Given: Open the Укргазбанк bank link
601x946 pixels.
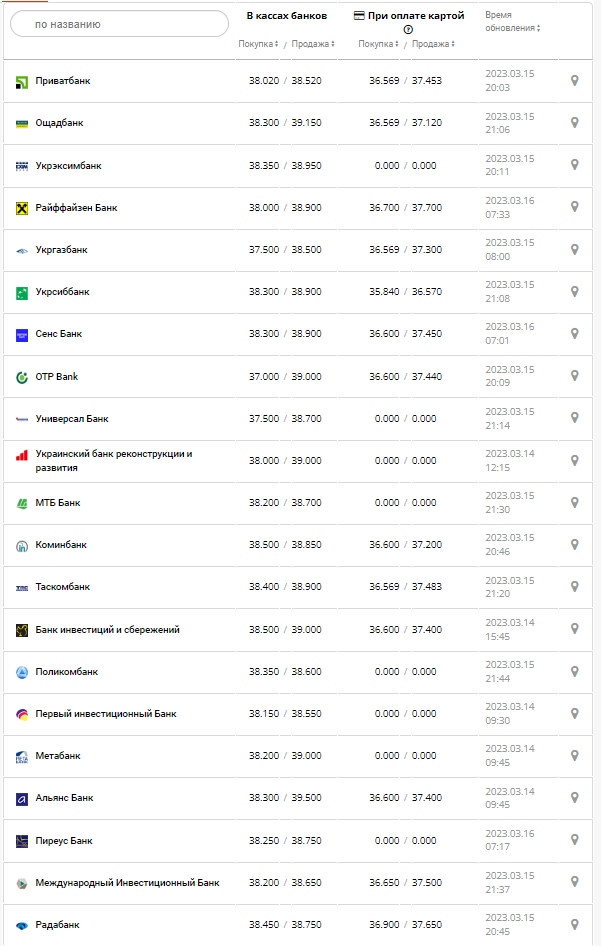Looking at the screenshot, I should coord(62,250).
